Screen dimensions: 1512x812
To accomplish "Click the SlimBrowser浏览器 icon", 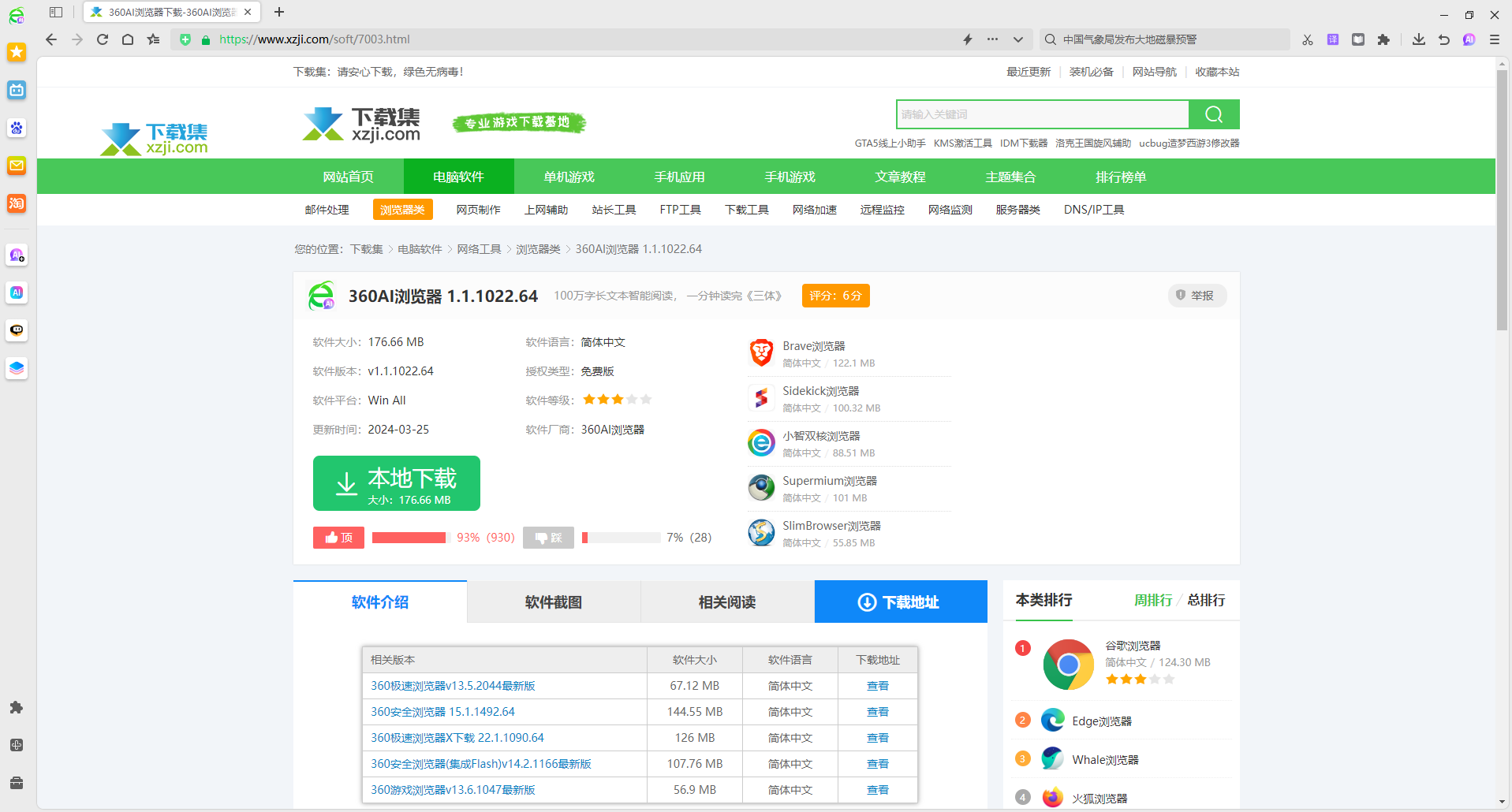I will [761, 533].
